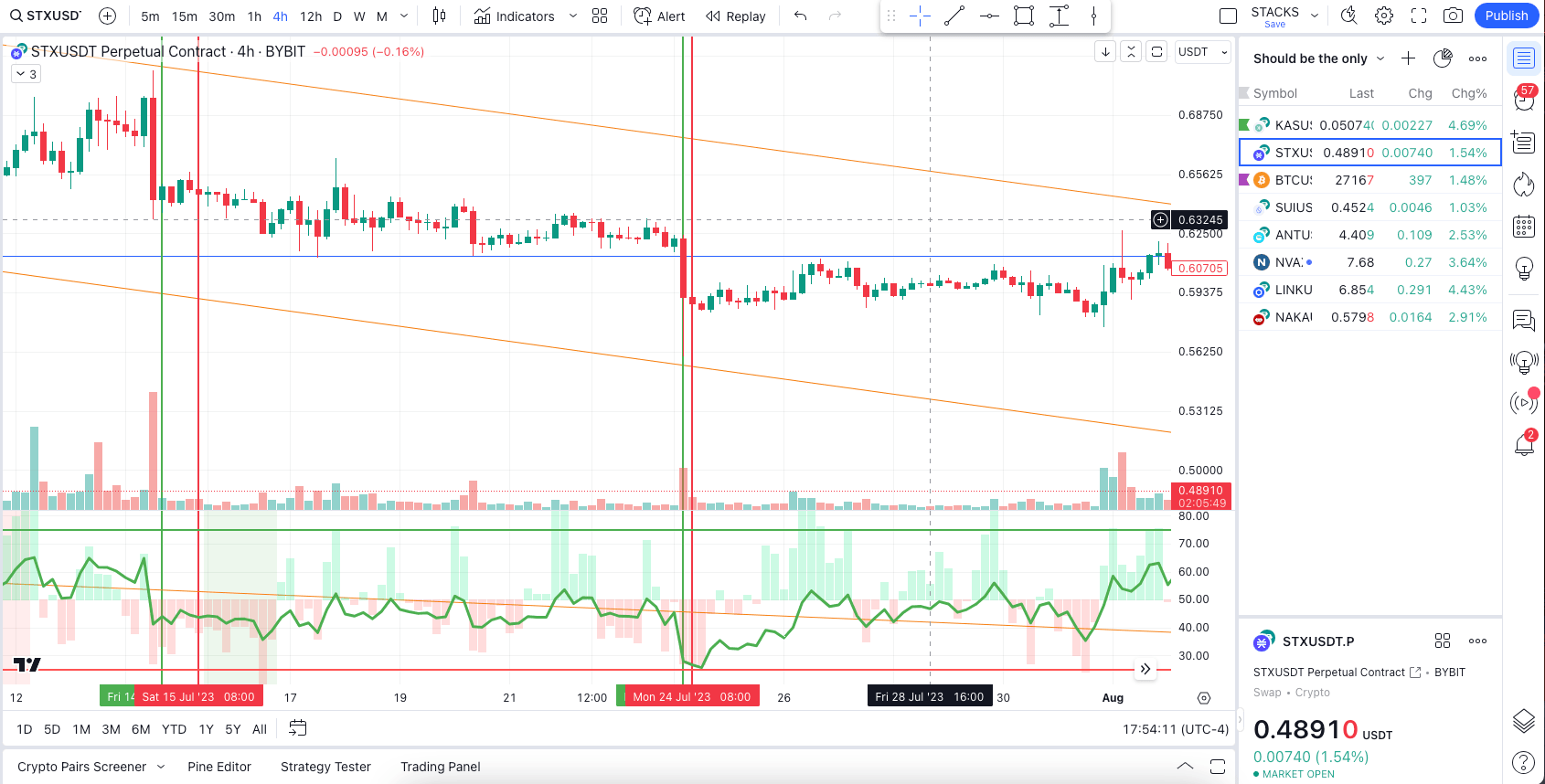Publish the chart idea
Viewport: 1545px width, 784px height.
tap(1507, 16)
